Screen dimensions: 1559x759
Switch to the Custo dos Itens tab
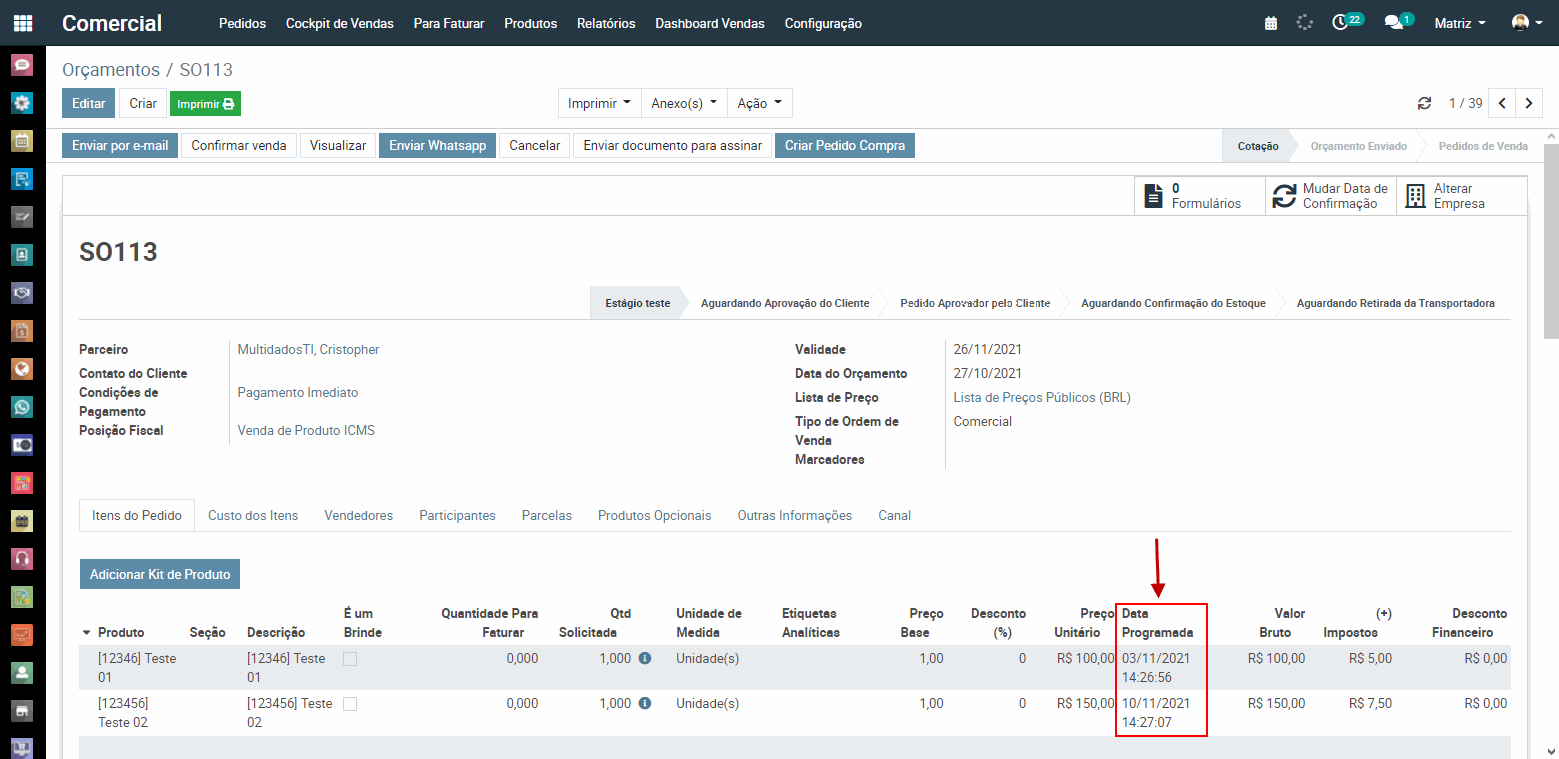tap(253, 515)
